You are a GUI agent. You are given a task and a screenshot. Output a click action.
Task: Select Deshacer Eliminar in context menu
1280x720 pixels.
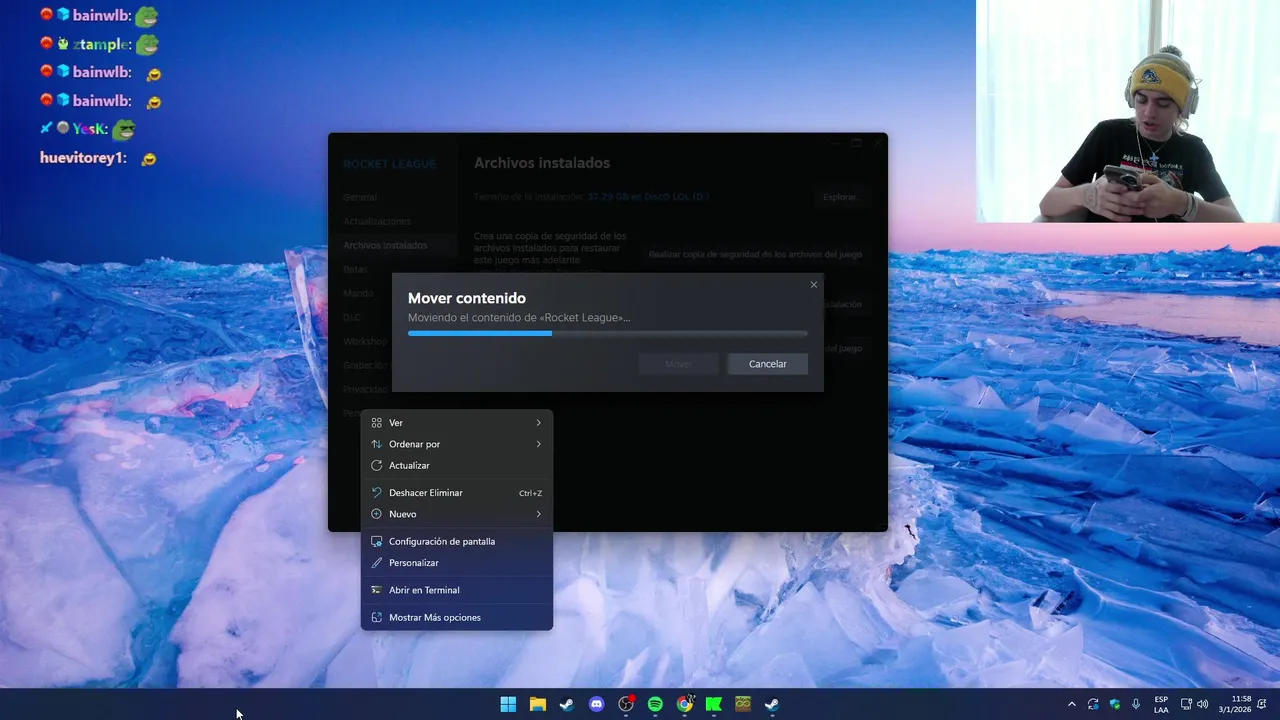click(456, 493)
